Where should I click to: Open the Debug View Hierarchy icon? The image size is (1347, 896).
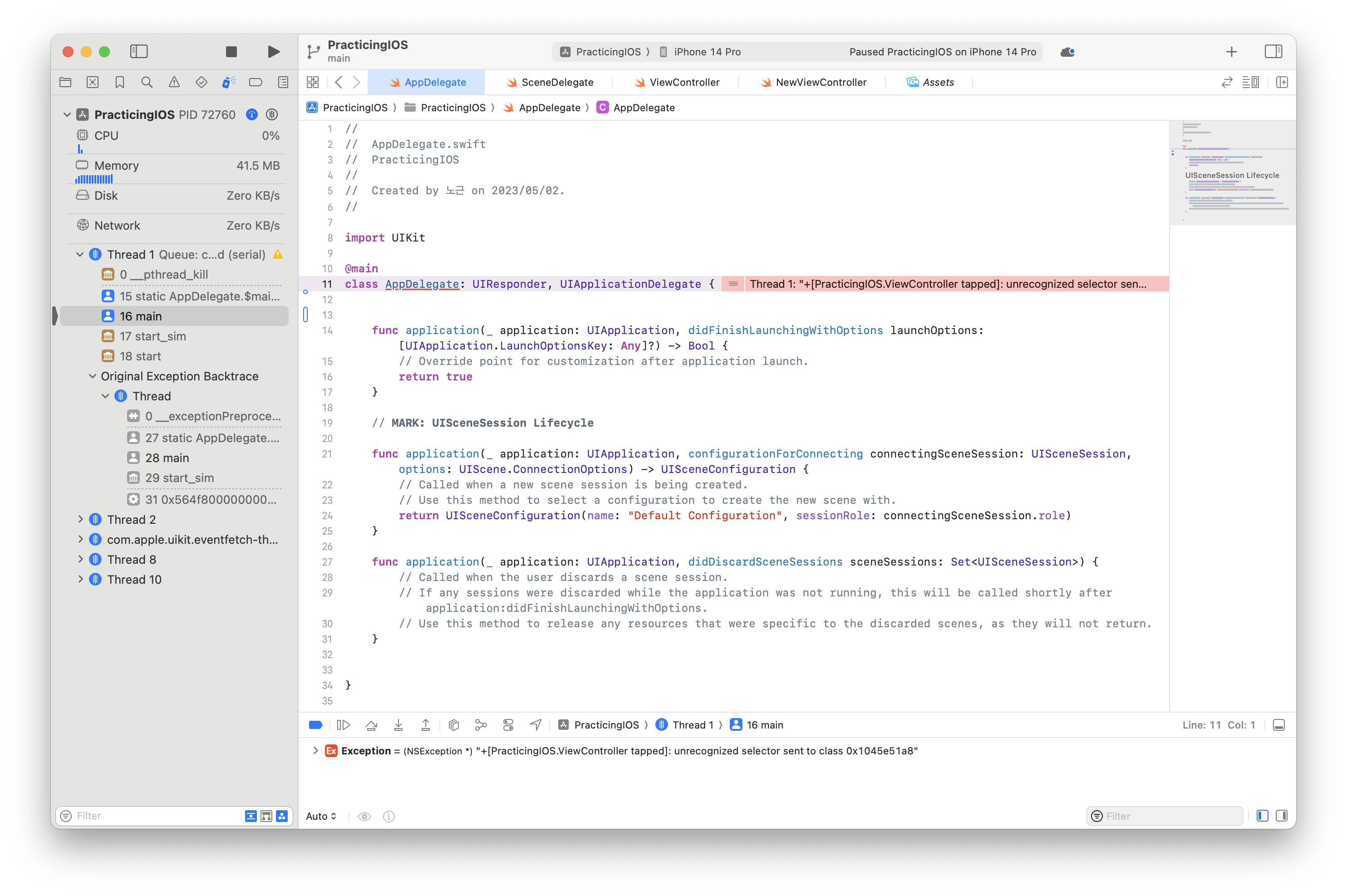[453, 725]
